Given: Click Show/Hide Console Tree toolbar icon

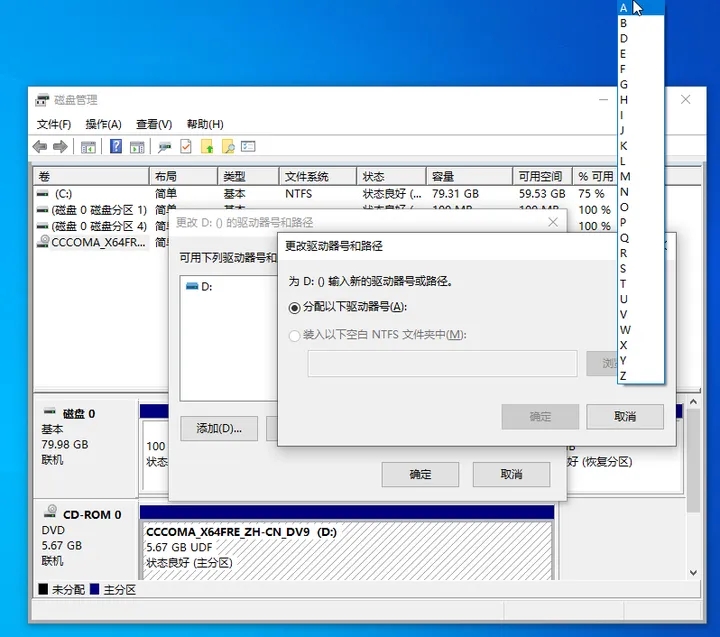Looking at the screenshot, I should pos(88,147).
